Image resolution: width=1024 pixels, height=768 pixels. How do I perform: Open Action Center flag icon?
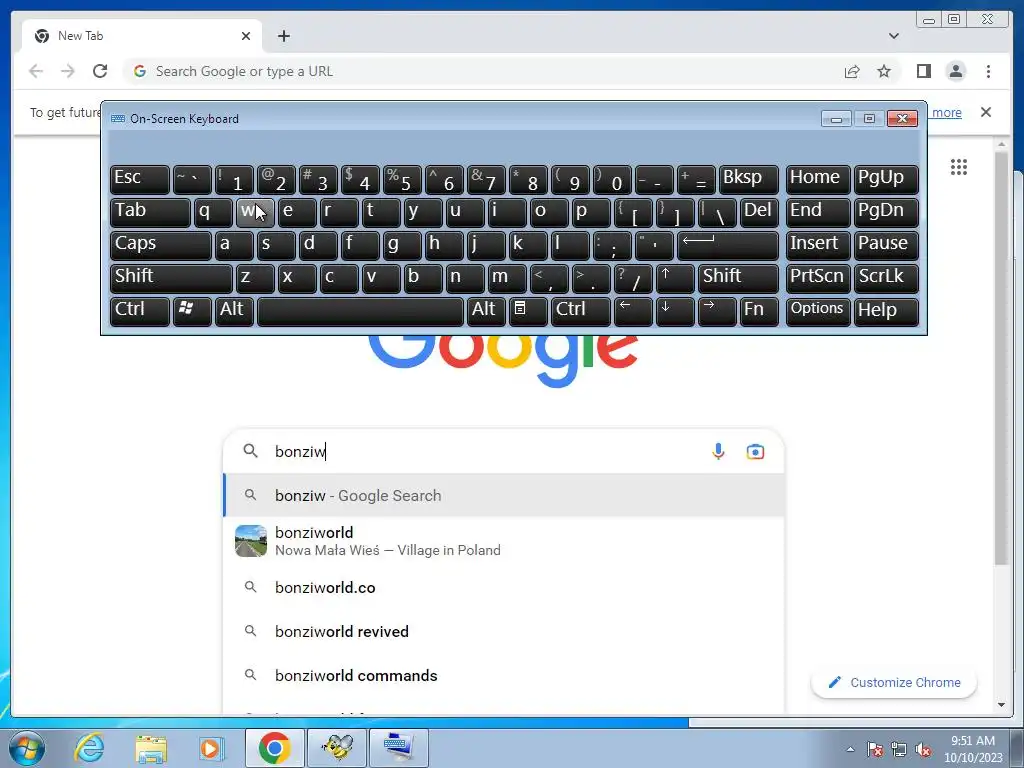(x=874, y=749)
